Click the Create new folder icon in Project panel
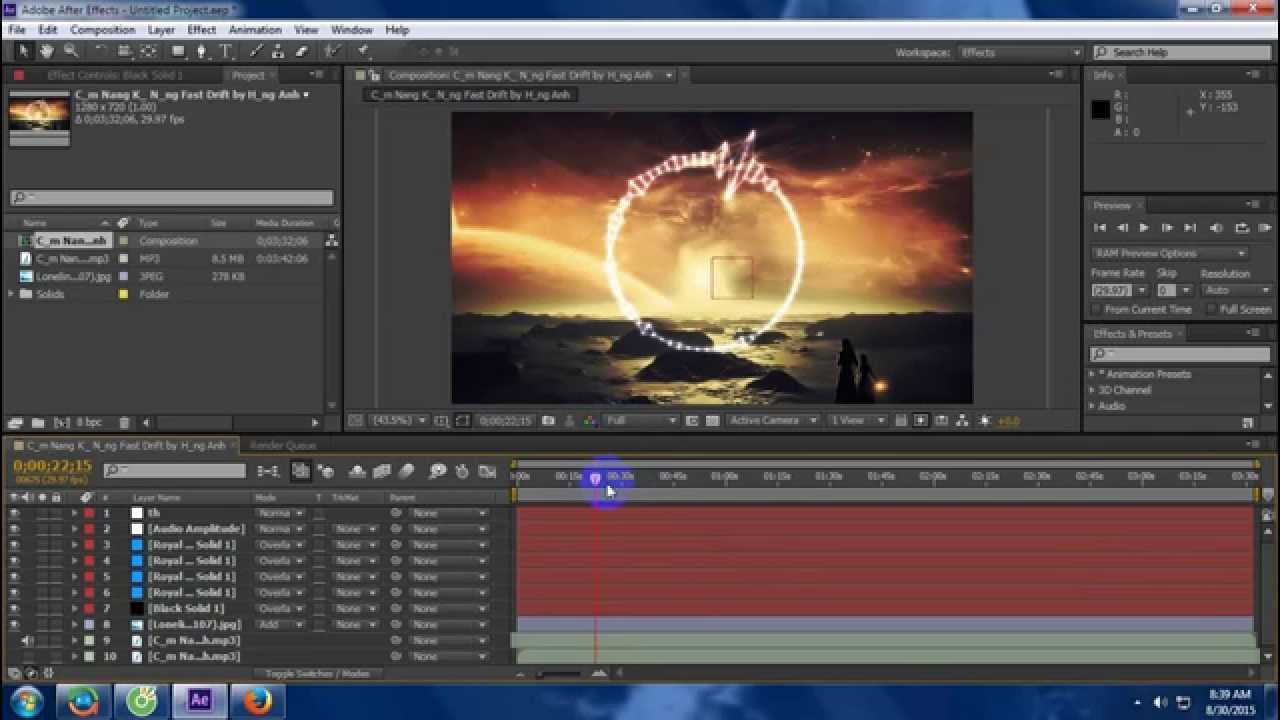Screen dimensions: 1280x720 pyautogui.click(x=37, y=423)
